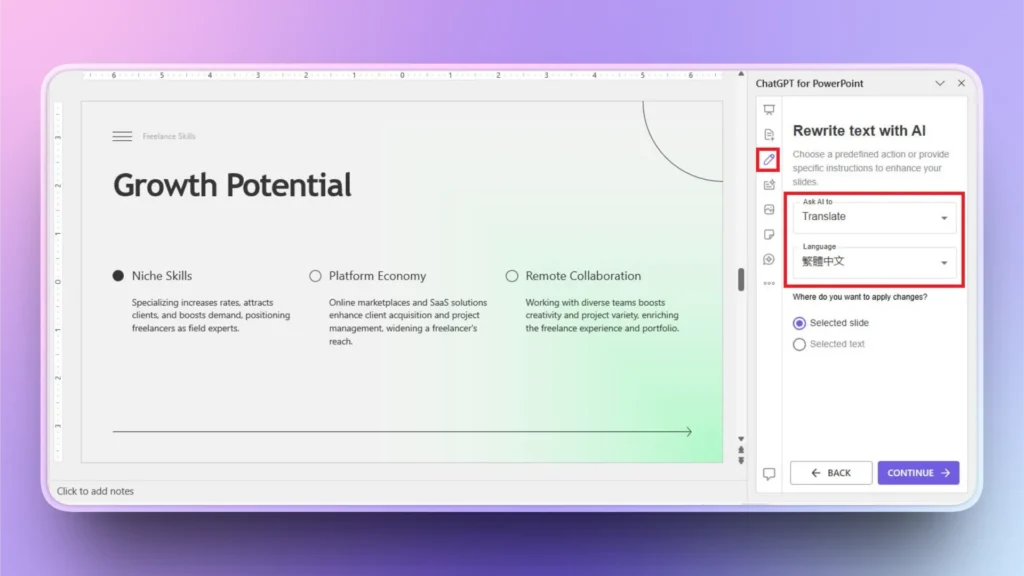Viewport: 1024px width, 576px height.
Task: Open the more options ellipsis in sidebar
Action: pyautogui.click(x=768, y=285)
